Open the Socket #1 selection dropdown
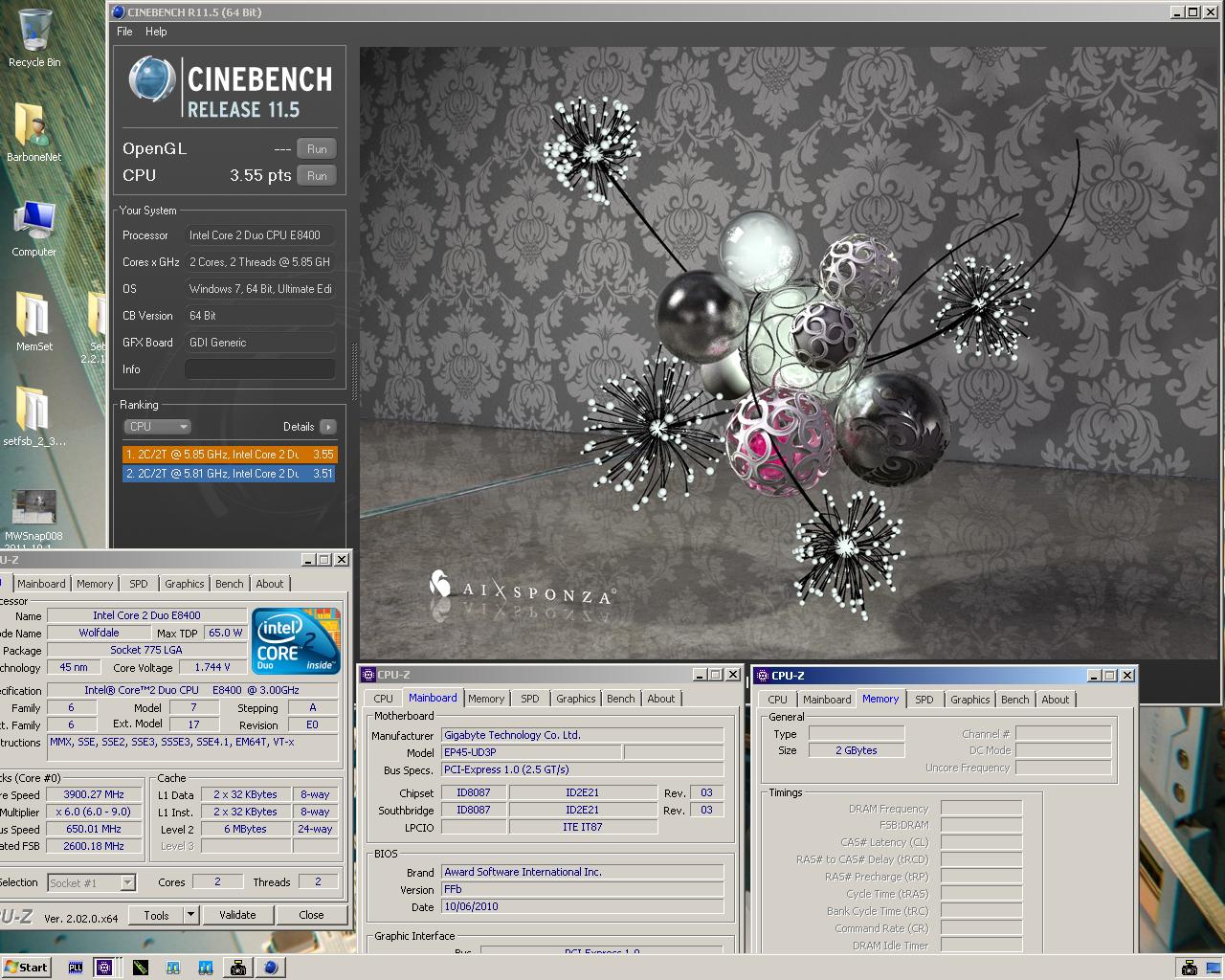Screen dimensions: 1225x980 point(92,883)
